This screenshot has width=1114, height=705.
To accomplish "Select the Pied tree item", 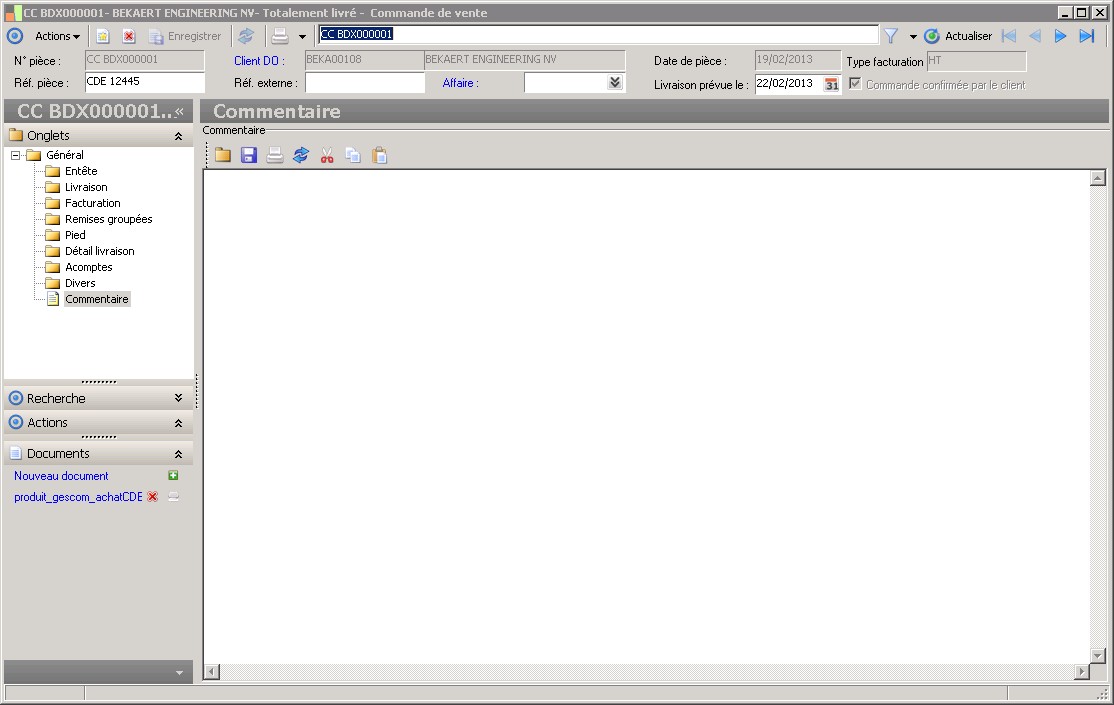I will pos(75,235).
